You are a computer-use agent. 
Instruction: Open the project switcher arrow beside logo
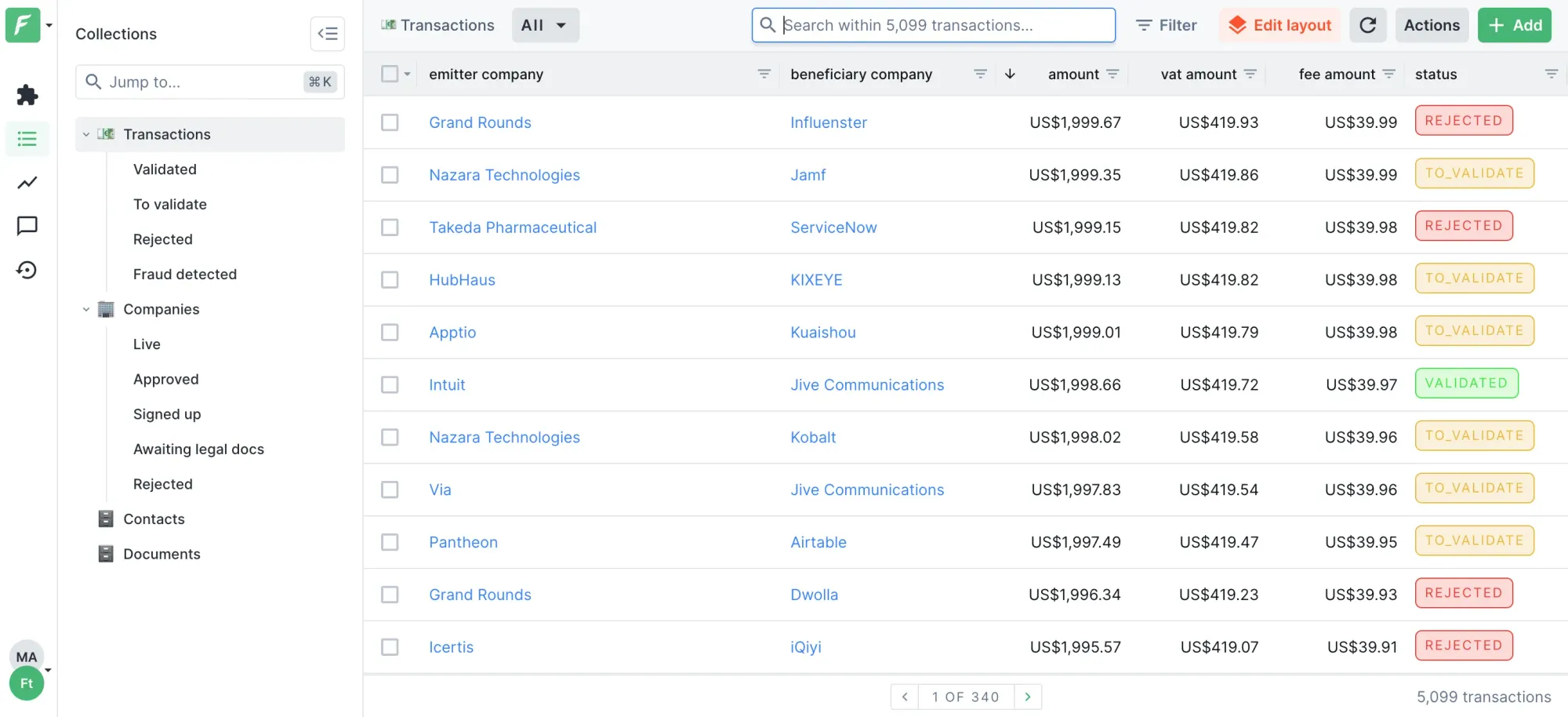49,25
